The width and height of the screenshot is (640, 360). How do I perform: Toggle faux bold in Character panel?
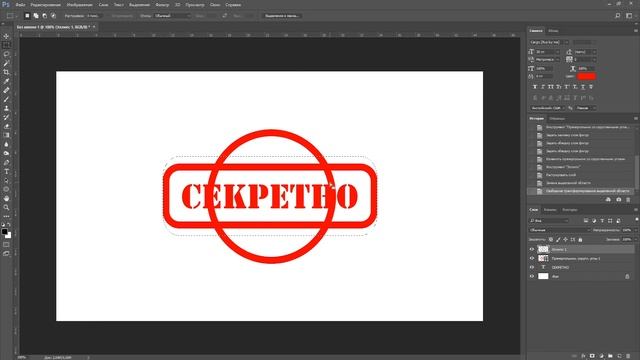point(535,87)
